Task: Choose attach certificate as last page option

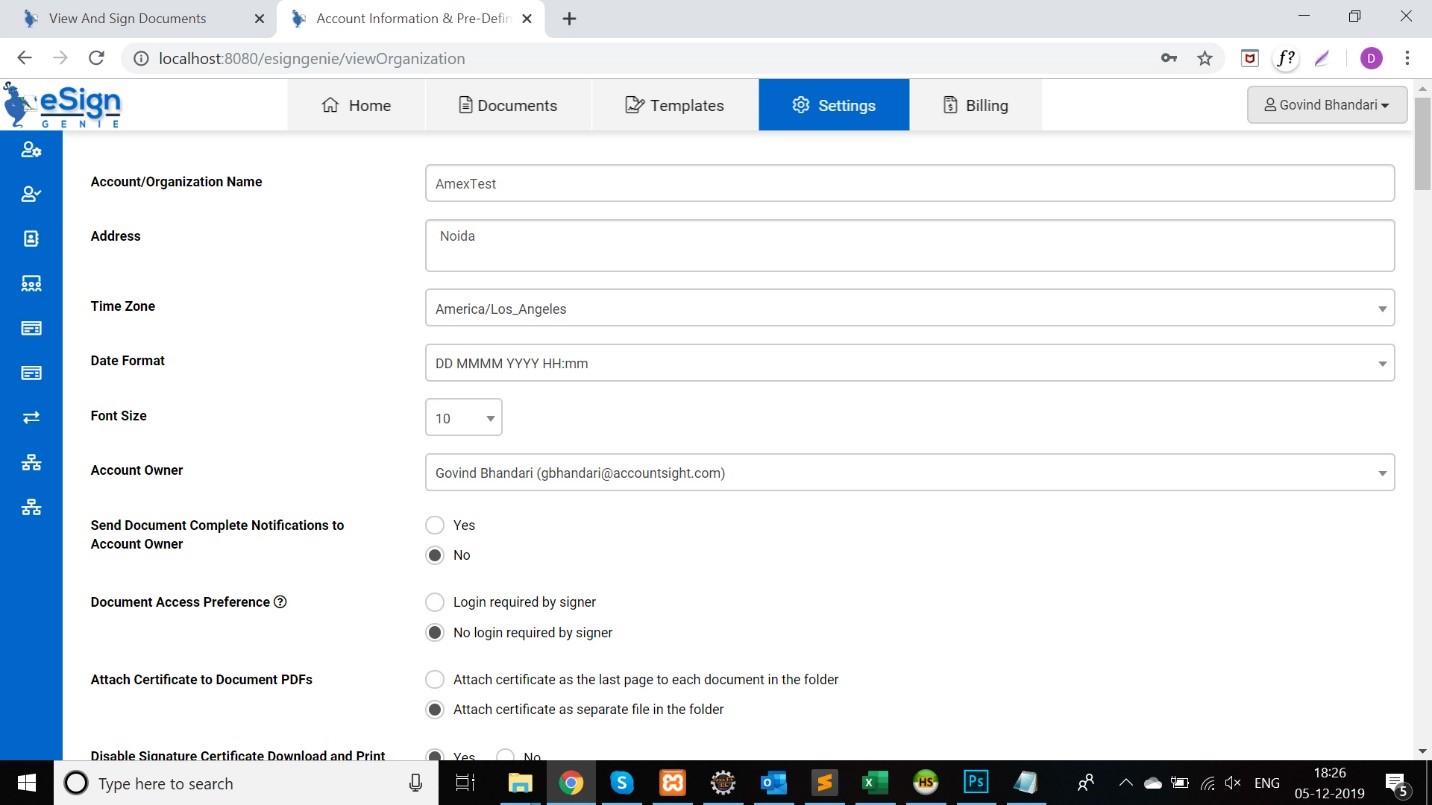Action: [x=435, y=679]
